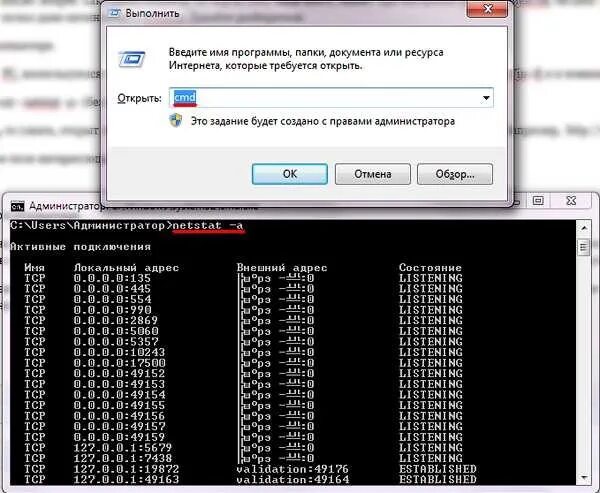Expand the Открыть combo box dropdown arrow
The width and height of the screenshot is (600, 493).
[x=486, y=98]
